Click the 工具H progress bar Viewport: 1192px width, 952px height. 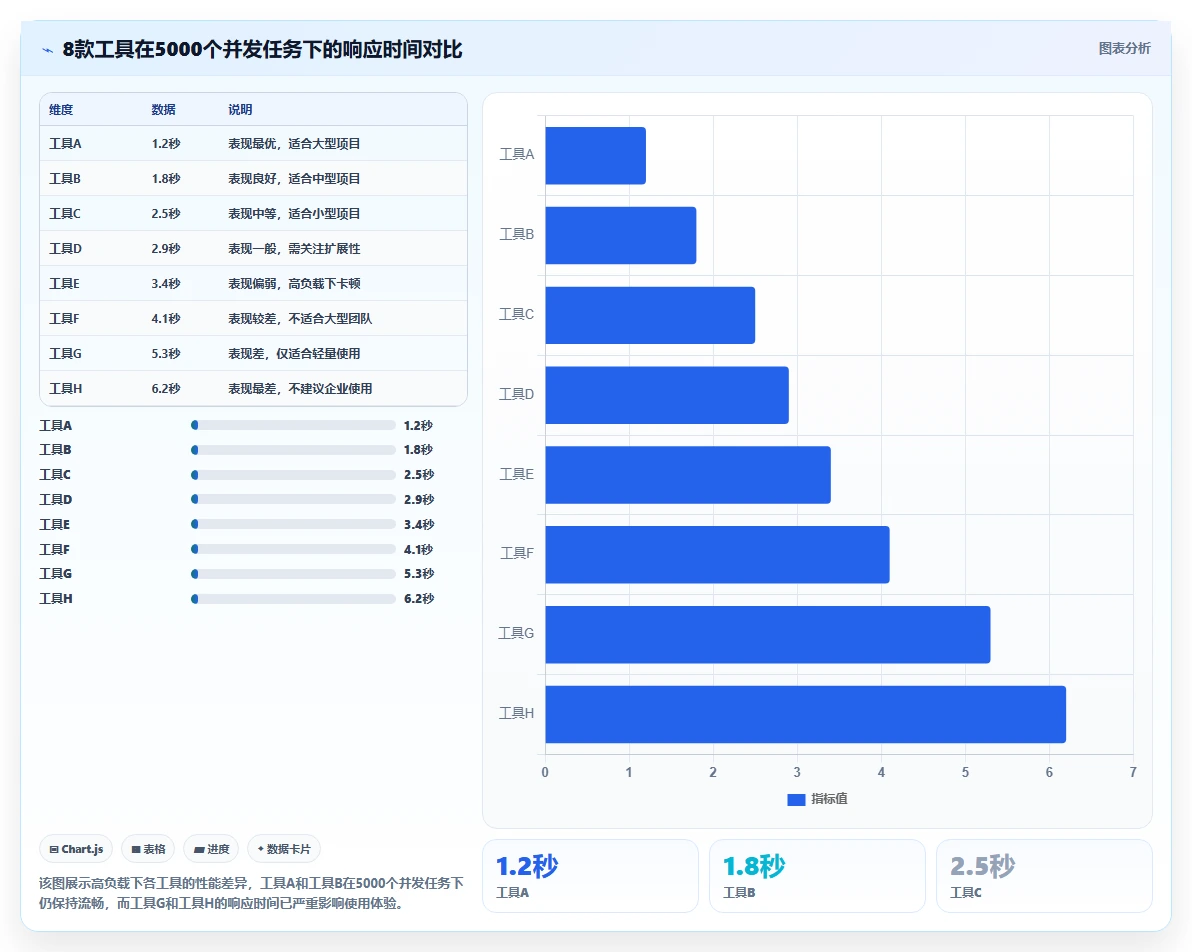tap(293, 598)
